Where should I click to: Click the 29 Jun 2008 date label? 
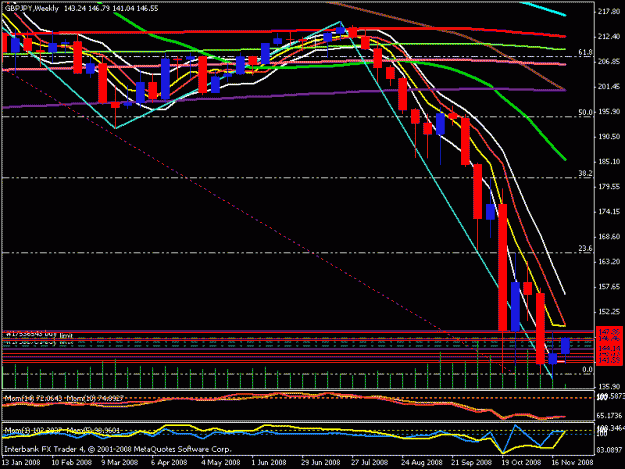click(x=320, y=462)
